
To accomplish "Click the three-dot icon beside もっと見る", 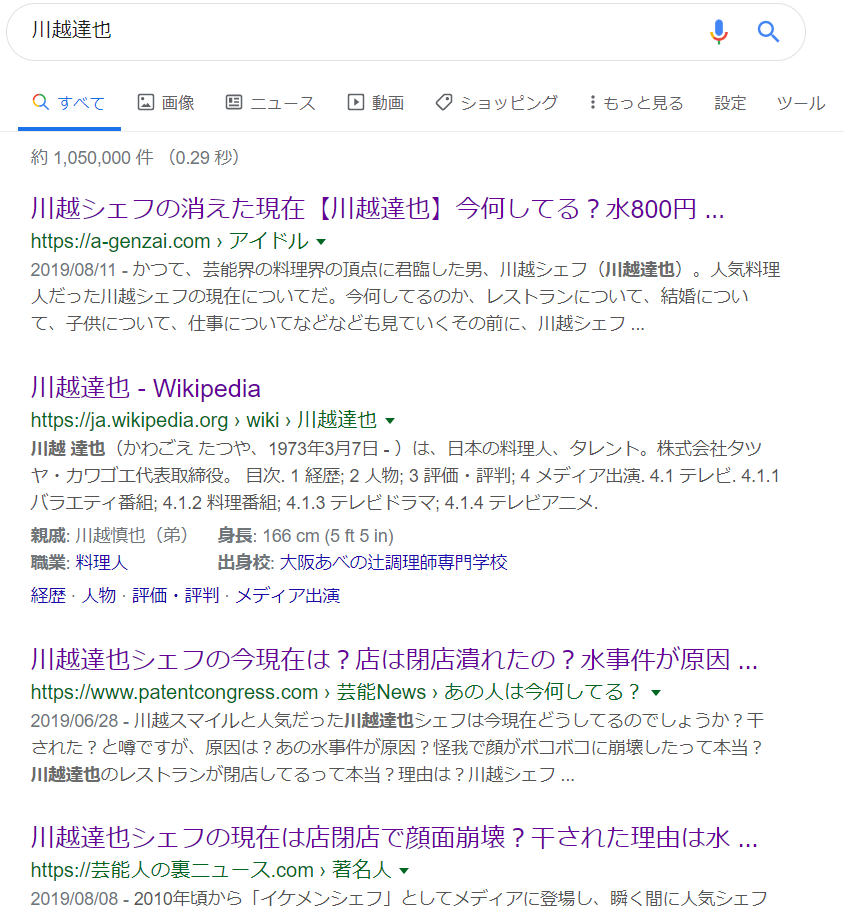I will click(x=592, y=102).
